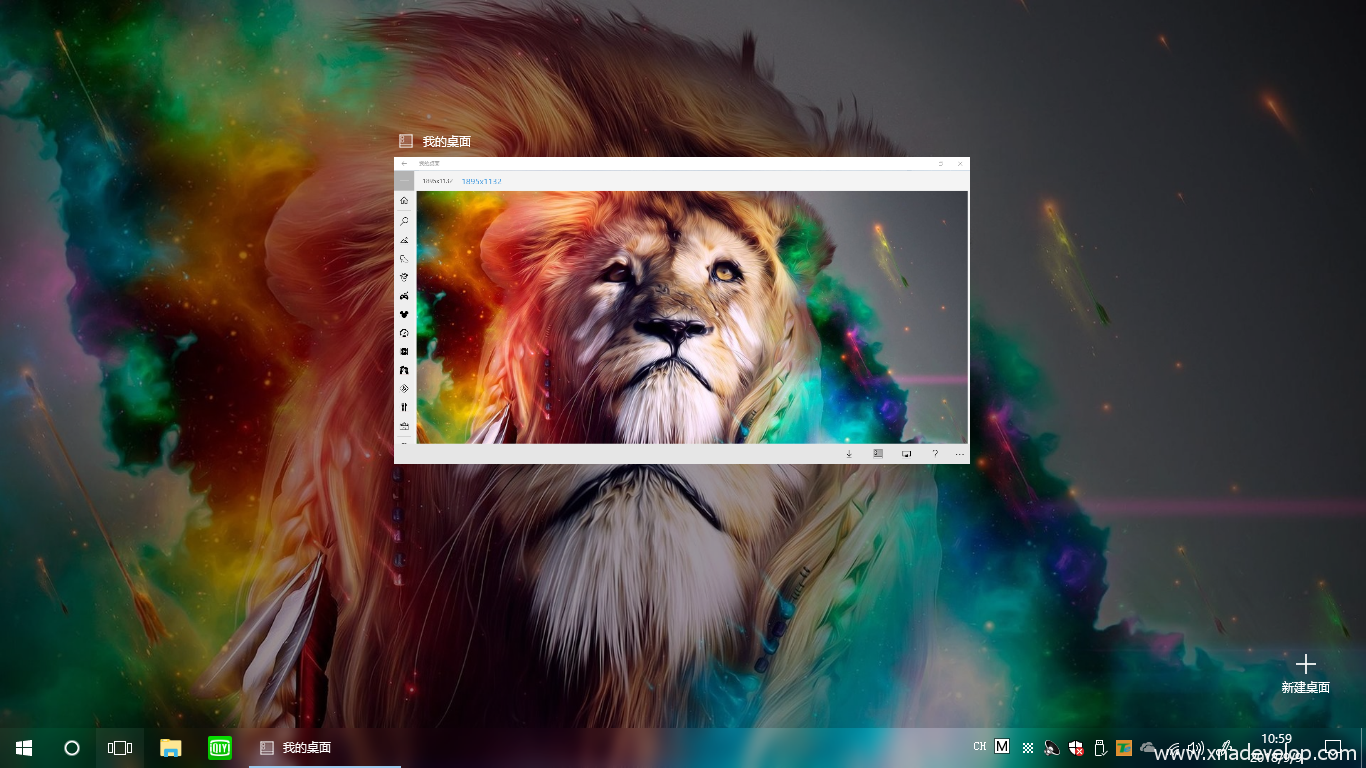The image size is (1366, 768).
Task: Select the landscape category icon in the sidebar
Action: (x=404, y=240)
